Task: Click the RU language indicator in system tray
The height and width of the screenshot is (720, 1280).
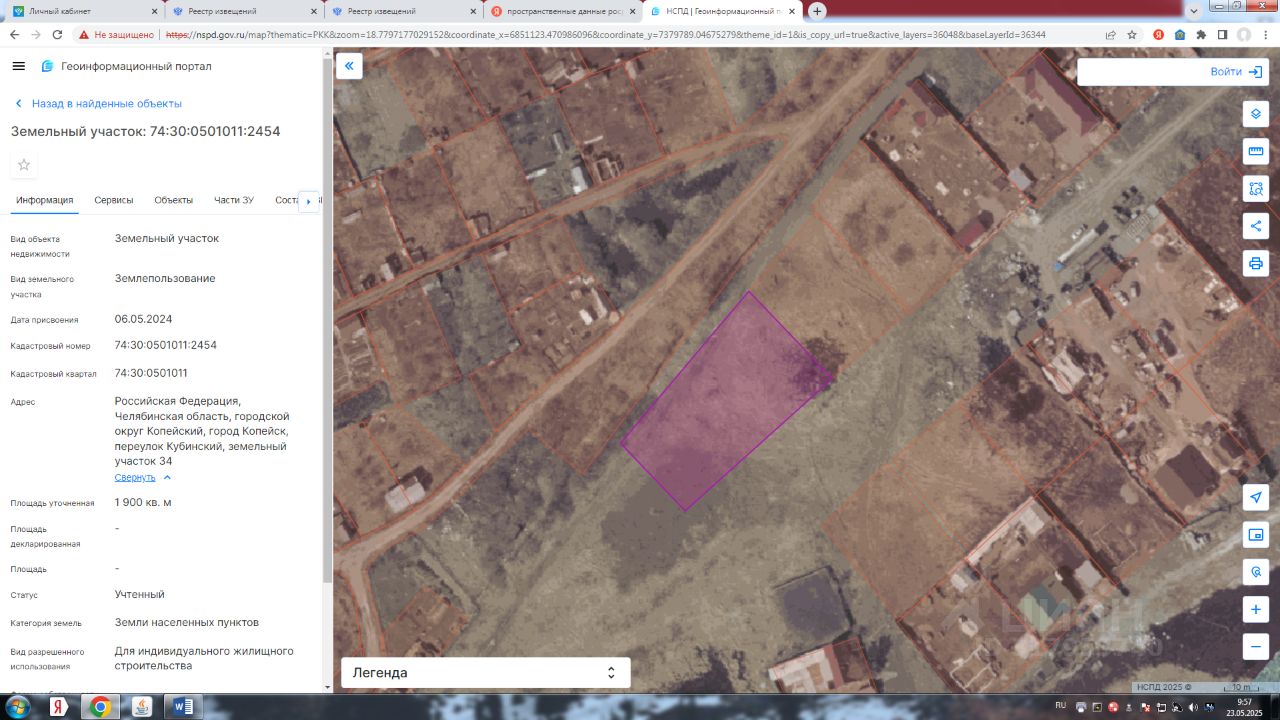Action: point(1061,705)
